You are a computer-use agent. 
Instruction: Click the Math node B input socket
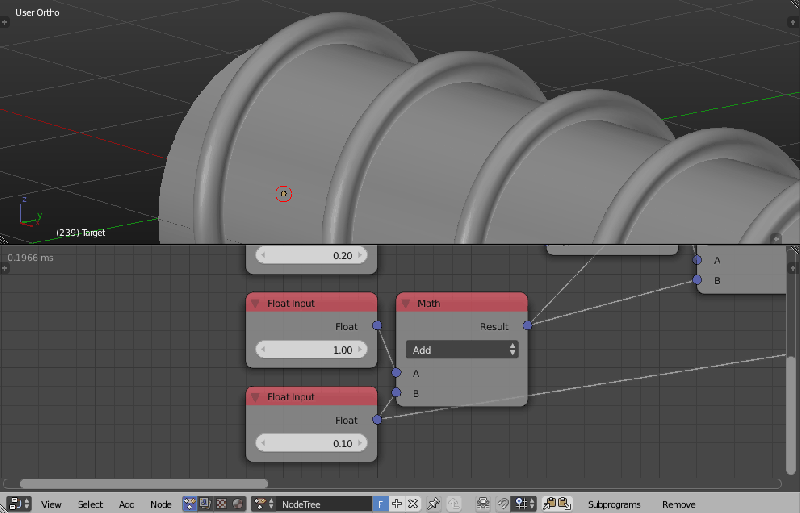pyautogui.click(x=396, y=392)
